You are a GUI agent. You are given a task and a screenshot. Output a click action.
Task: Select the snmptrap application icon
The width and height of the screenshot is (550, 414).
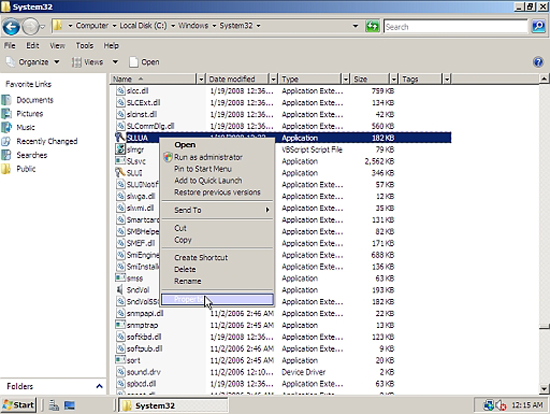pos(120,325)
